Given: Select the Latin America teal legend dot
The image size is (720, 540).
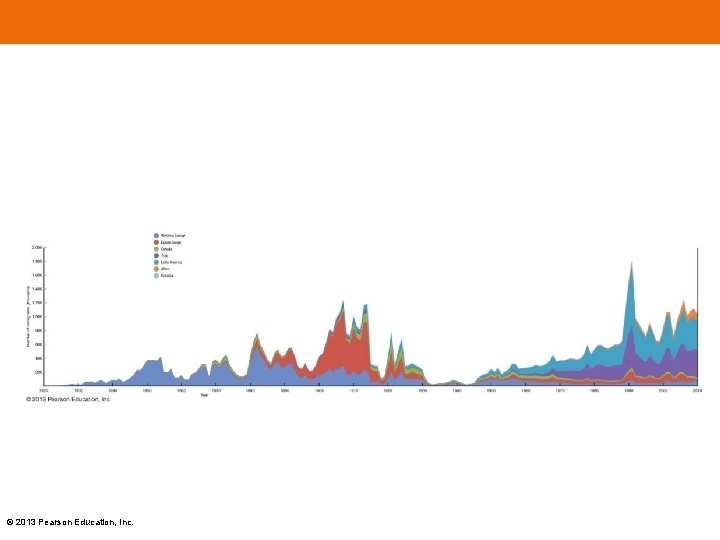Looking at the screenshot, I should pos(156,262).
